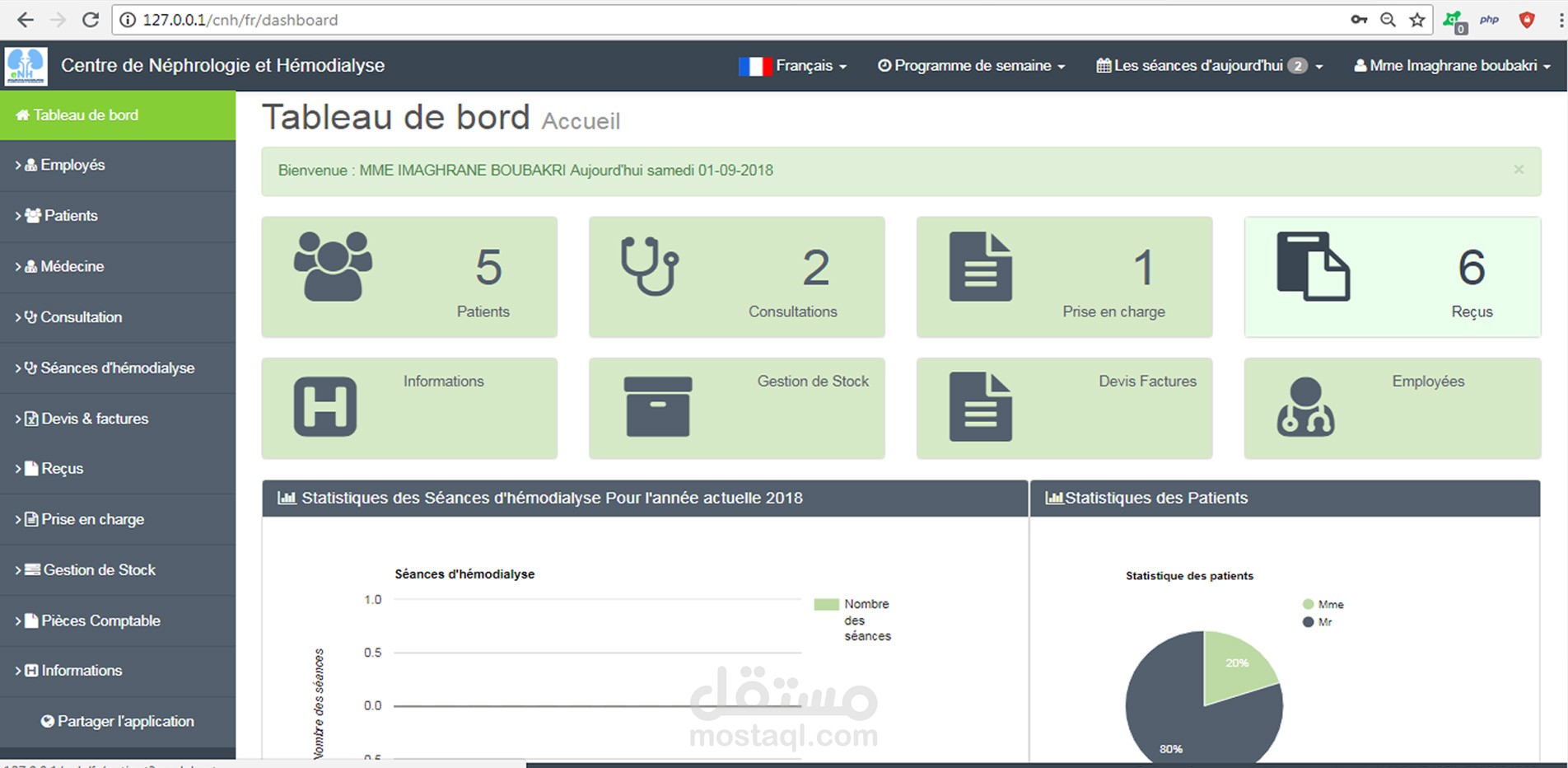
Task: Open the saved password key icon
Action: point(1359,20)
